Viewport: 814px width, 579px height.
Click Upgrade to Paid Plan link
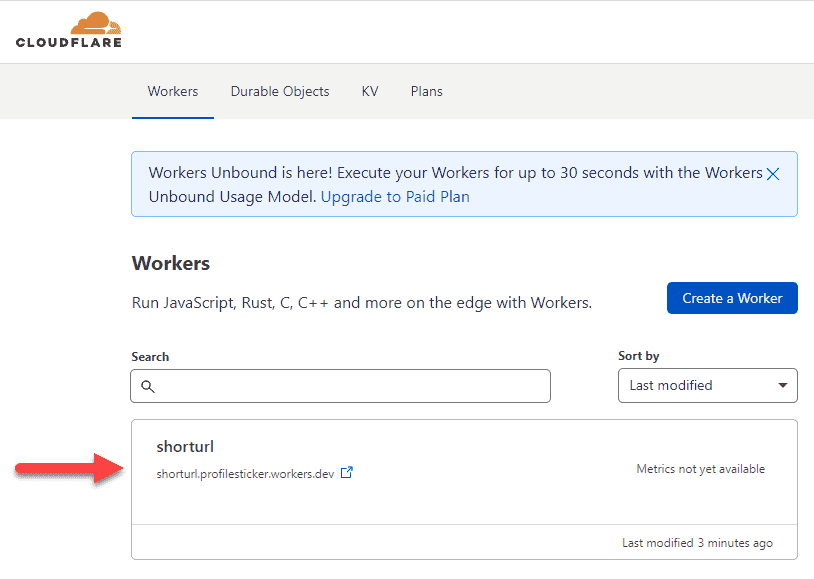[395, 197]
